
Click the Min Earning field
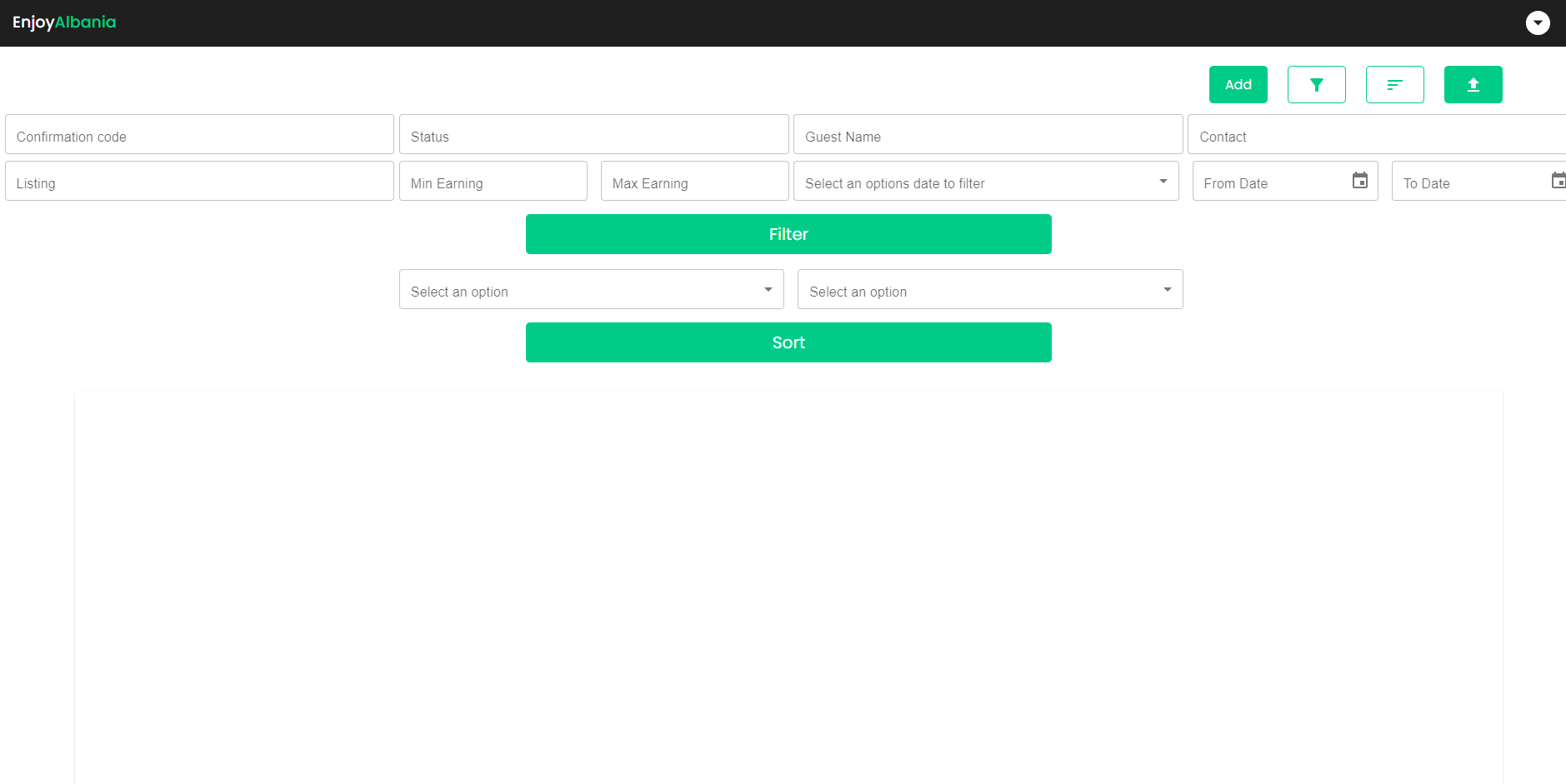[x=493, y=182]
